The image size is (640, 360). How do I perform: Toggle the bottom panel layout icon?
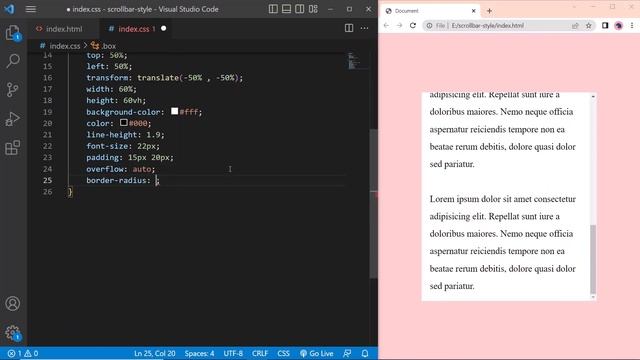(286, 9)
